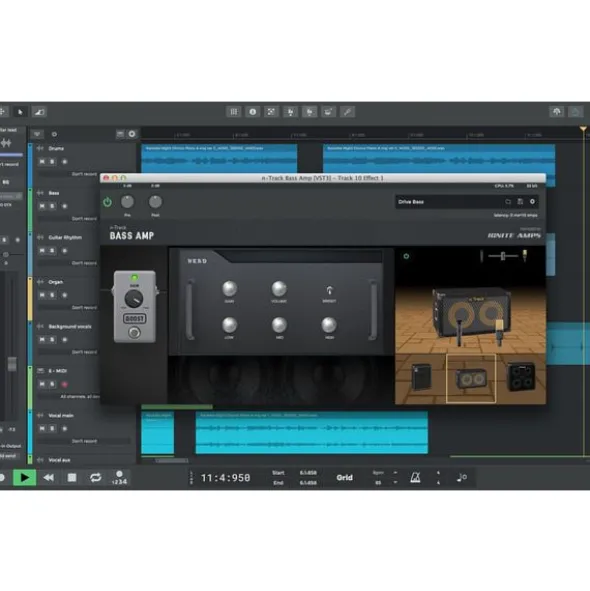Stop playback with the square stop button

click(72, 478)
